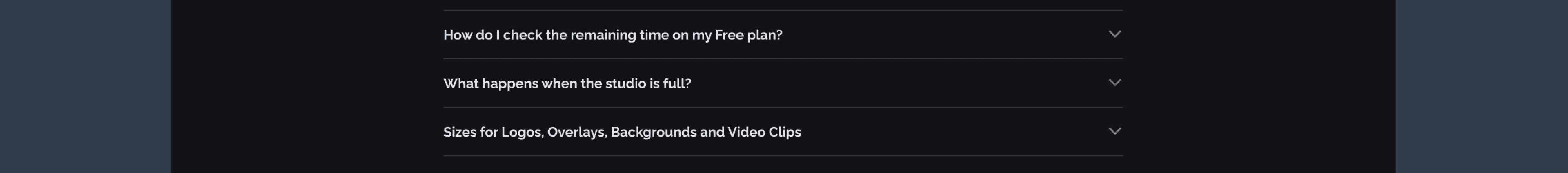Expand "What happens when the studio is full?"
Screen dimensions: 1568x173
[567, 84]
